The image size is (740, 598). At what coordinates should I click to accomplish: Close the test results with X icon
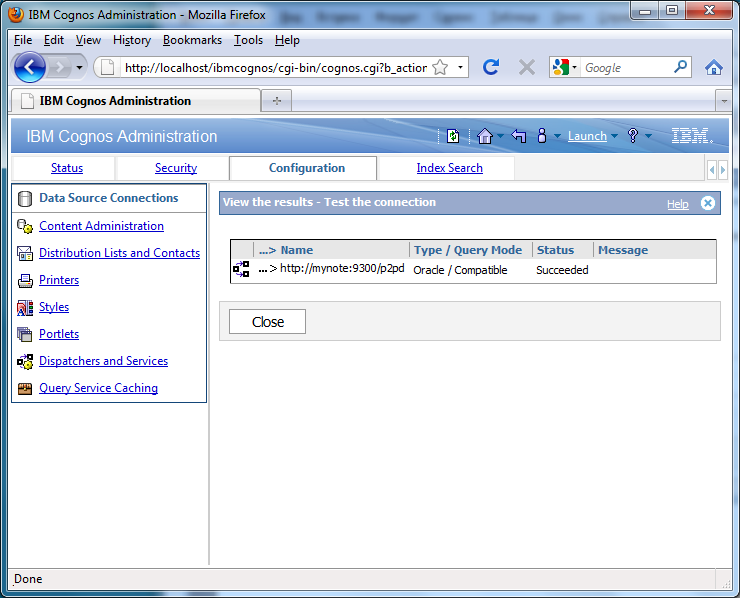pos(707,203)
